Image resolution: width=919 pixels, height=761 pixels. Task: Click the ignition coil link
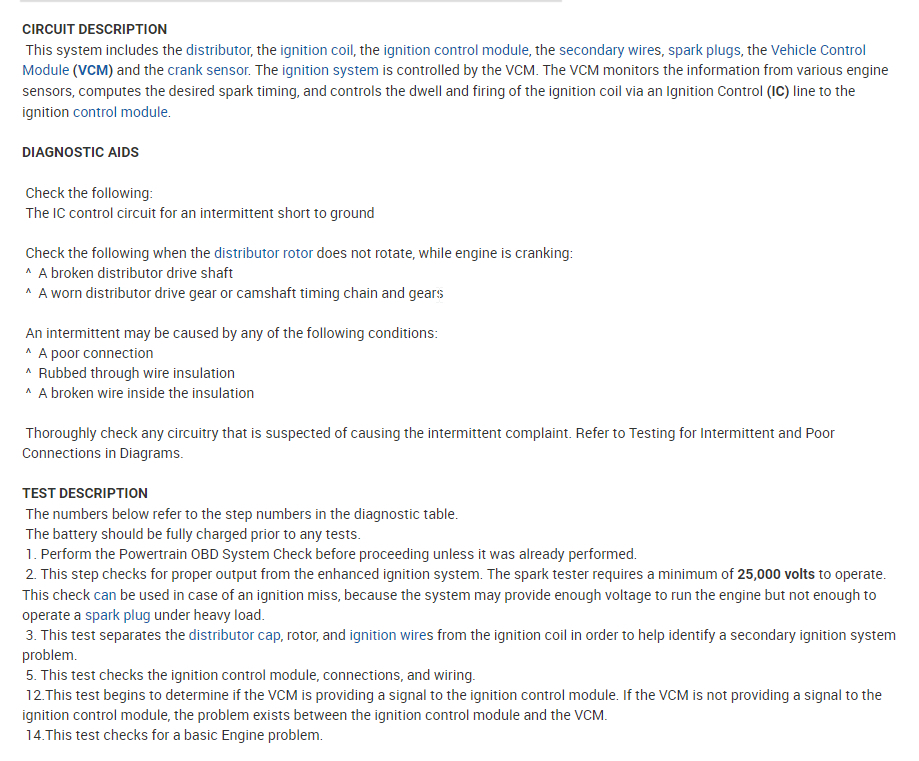click(316, 50)
